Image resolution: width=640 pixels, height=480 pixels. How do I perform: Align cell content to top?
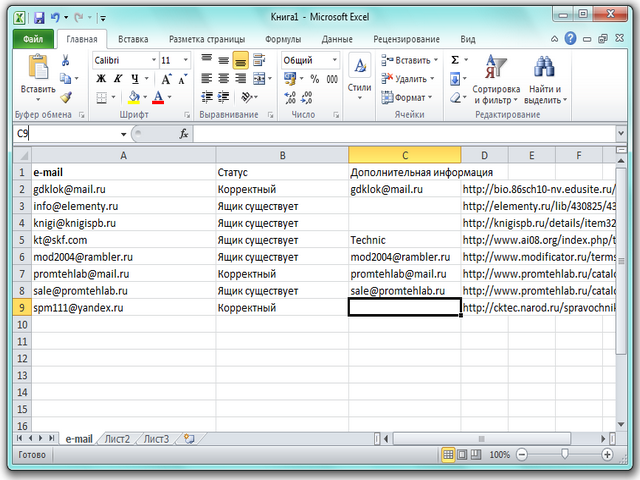[207, 60]
